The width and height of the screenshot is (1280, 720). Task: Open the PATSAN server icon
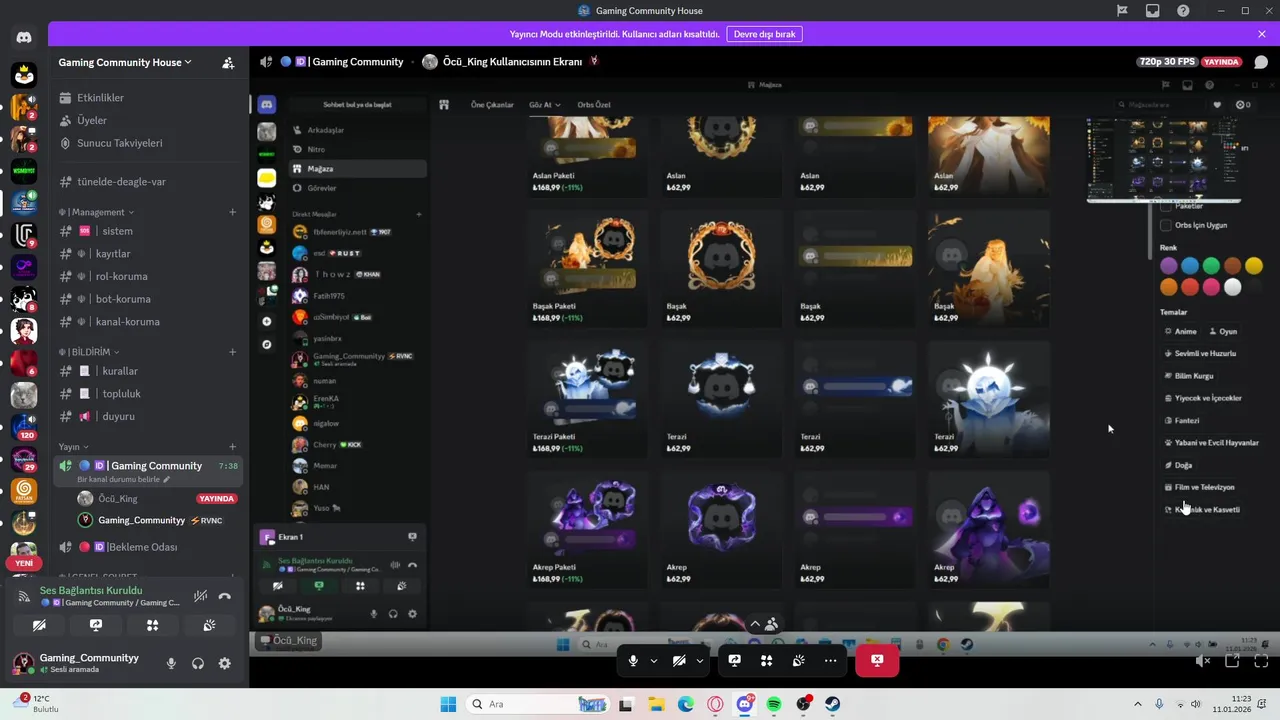pos(24,491)
